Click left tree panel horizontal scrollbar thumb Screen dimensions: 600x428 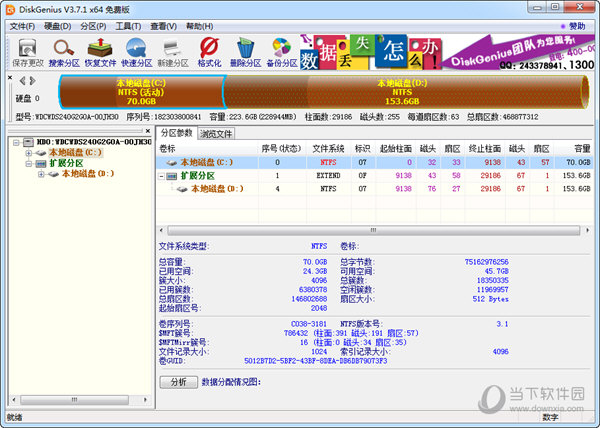pyautogui.click(x=74, y=400)
